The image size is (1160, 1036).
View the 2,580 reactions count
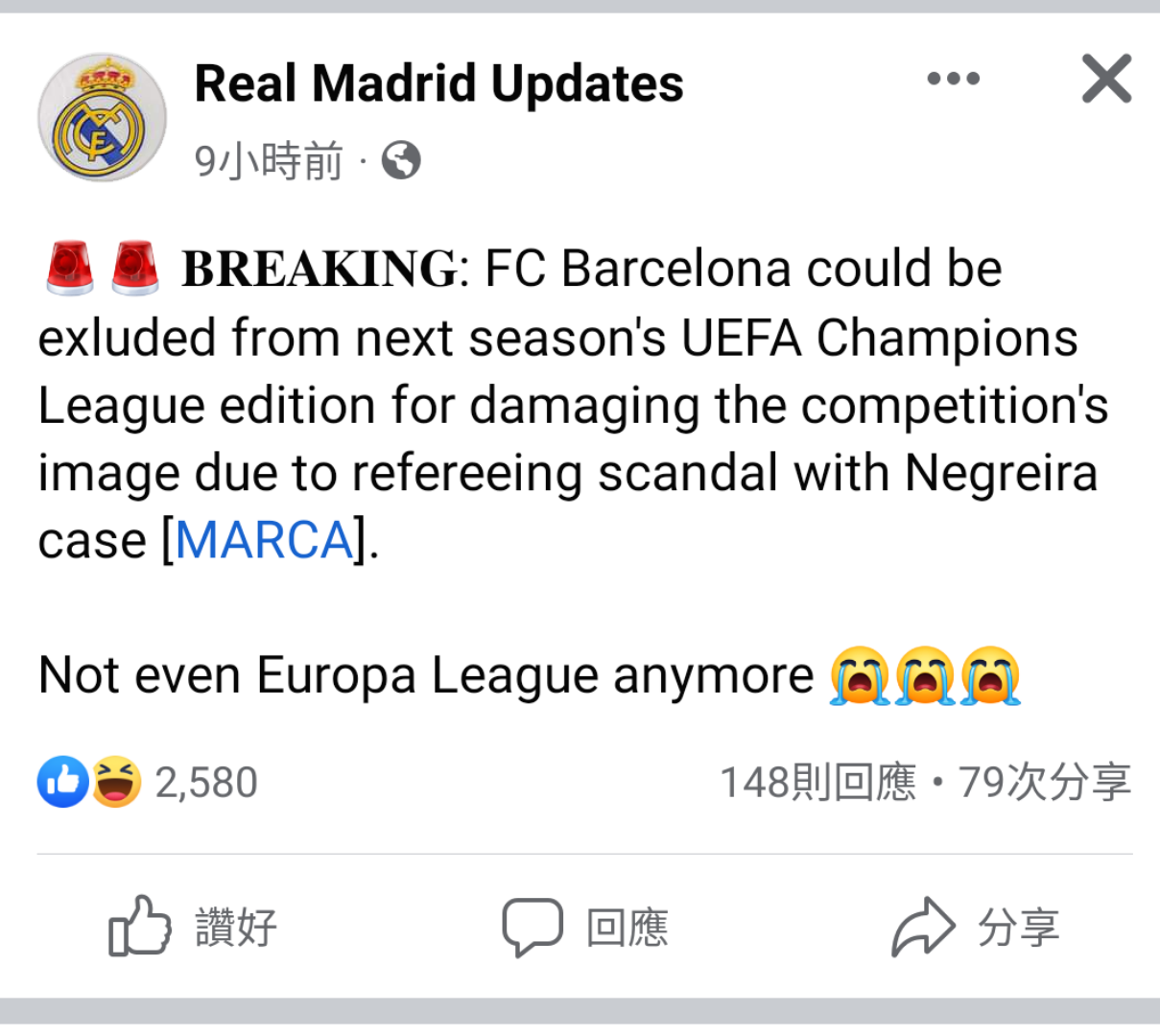tap(206, 783)
